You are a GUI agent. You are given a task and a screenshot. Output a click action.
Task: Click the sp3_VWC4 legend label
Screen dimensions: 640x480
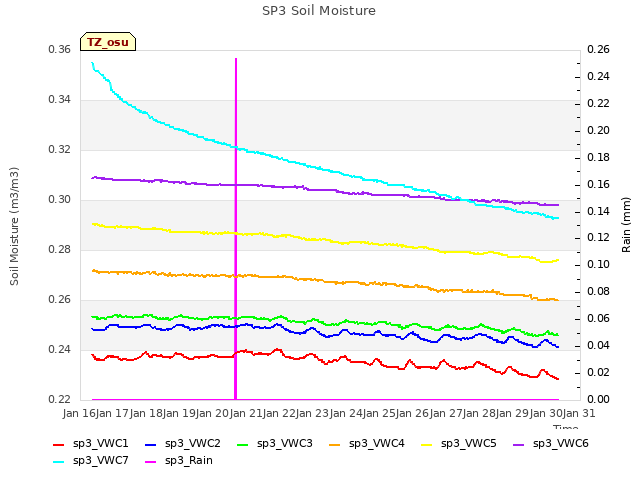[x=376, y=444]
